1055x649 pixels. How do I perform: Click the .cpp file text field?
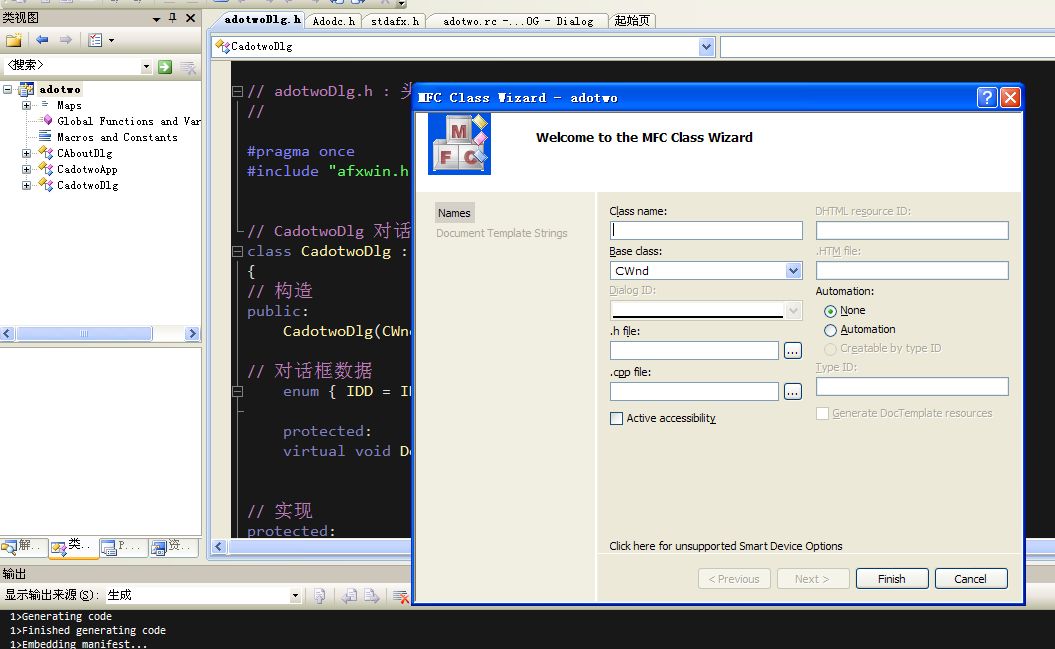694,391
